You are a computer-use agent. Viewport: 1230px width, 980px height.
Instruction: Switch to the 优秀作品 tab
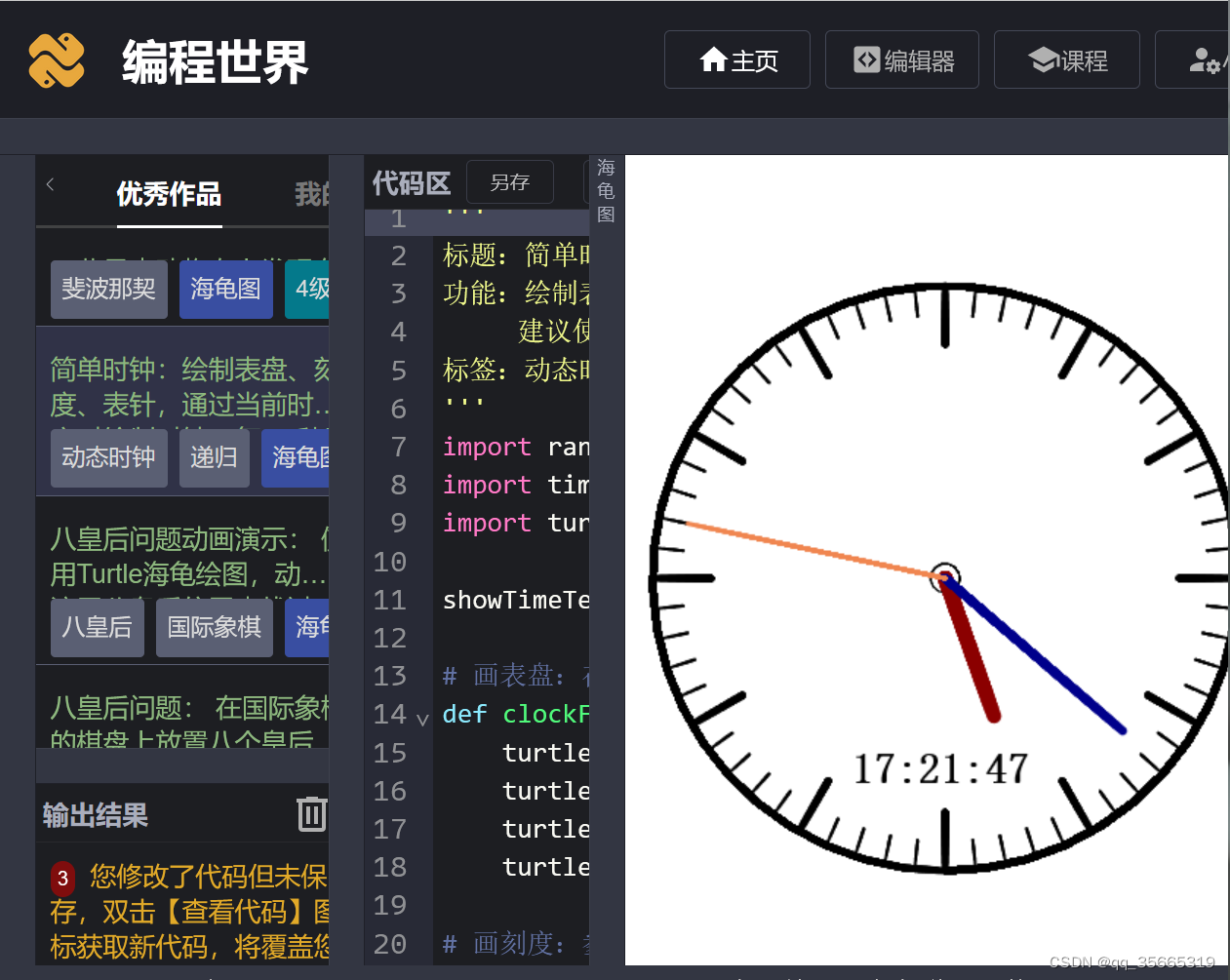pyautogui.click(x=169, y=194)
